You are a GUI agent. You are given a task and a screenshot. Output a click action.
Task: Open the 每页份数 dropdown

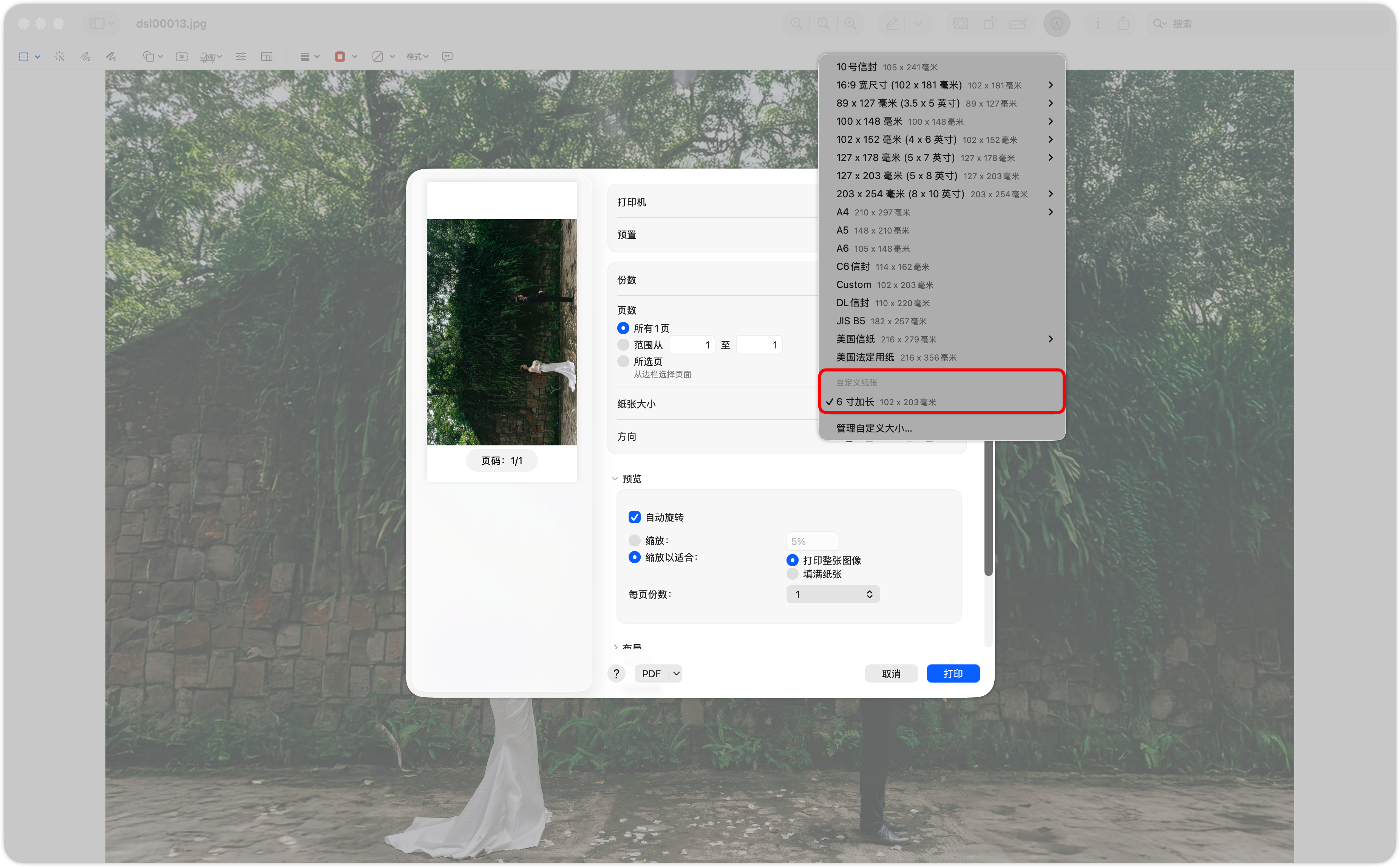coord(833,594)
